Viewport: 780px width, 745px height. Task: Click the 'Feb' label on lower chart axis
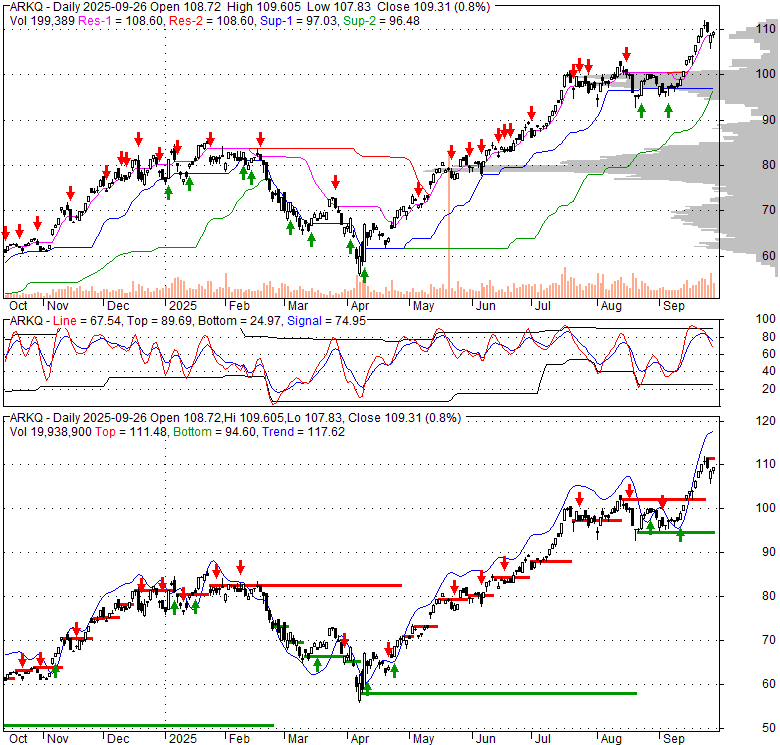[239, 739]
